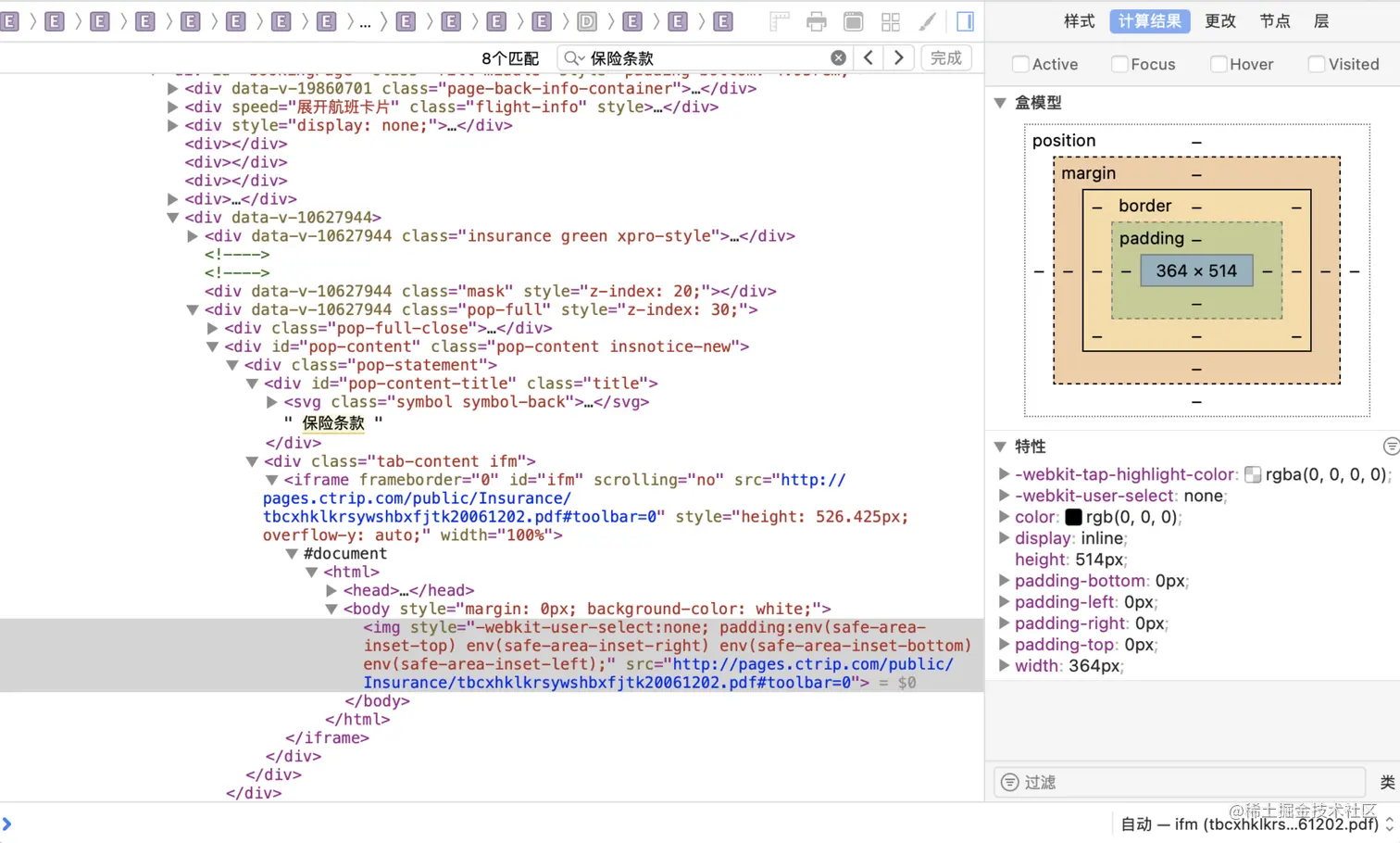This screenshot has width=1400, height=843.
Task: Enable the Hover pseudo-class checkbox
Action: pos(1219,64)
